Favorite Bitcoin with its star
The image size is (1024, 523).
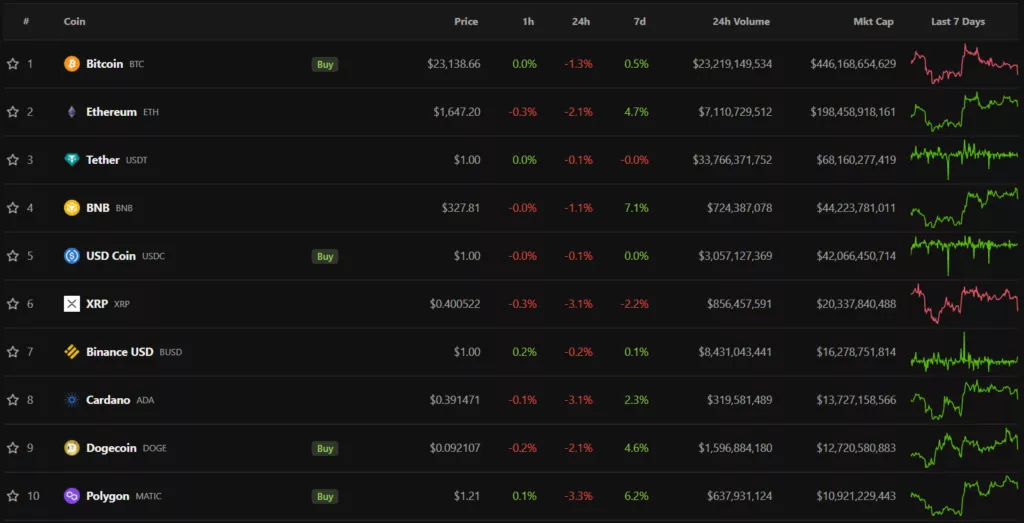(x=12, y=64)
